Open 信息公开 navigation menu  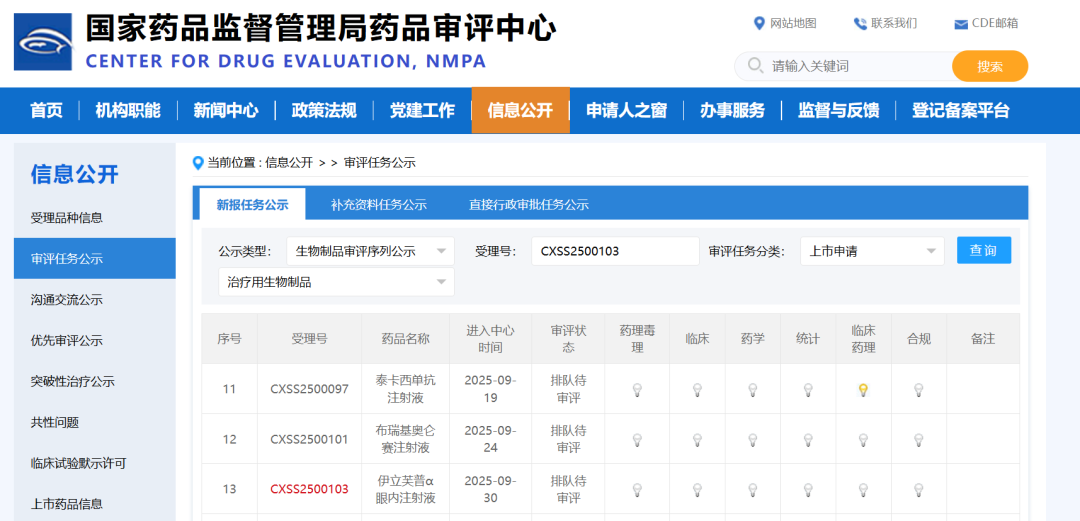521,110
